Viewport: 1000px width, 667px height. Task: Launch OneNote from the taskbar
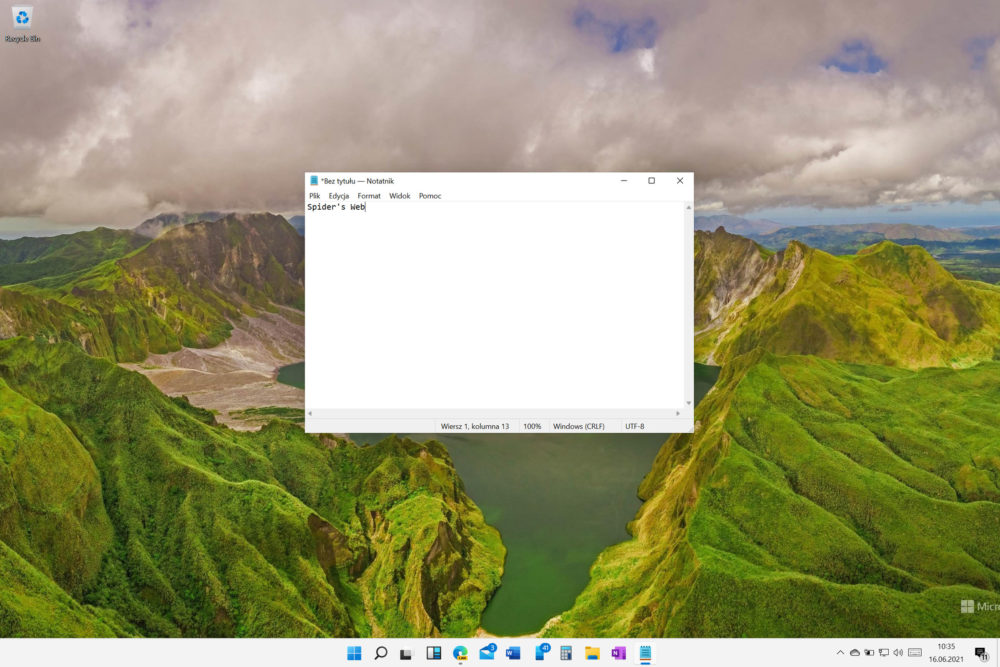click(x=619, y=653)
